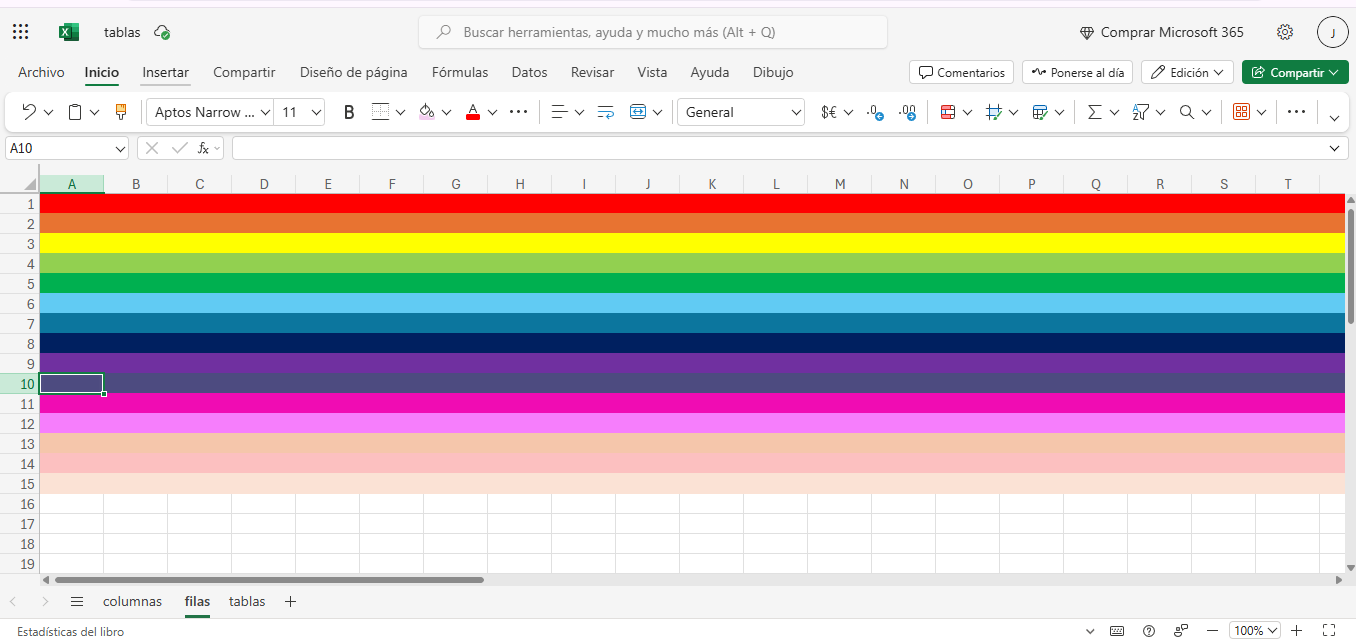Open the Fórmulas ribbon tab
1356x639 pixels.
pyautogui.click(x=460, y=72)
